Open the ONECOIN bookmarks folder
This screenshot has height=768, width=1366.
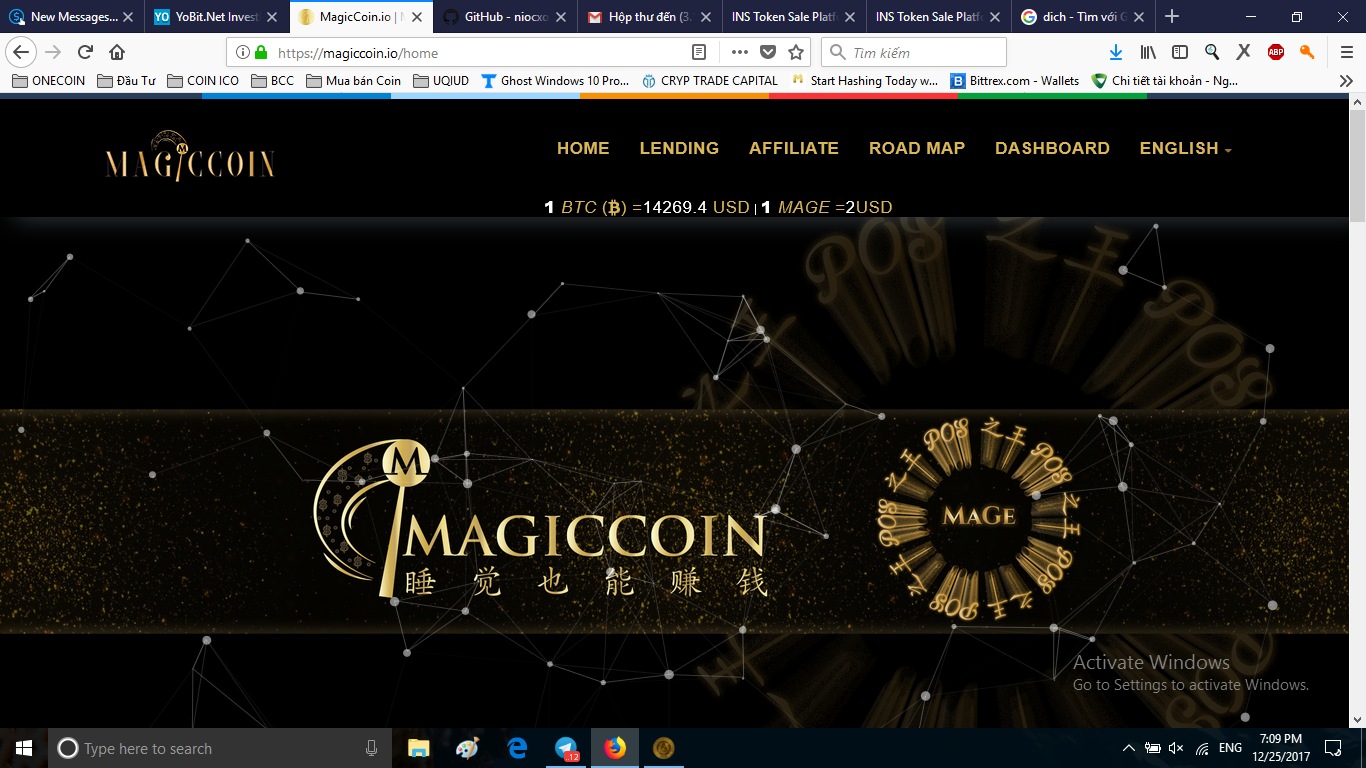coord(49,81)
